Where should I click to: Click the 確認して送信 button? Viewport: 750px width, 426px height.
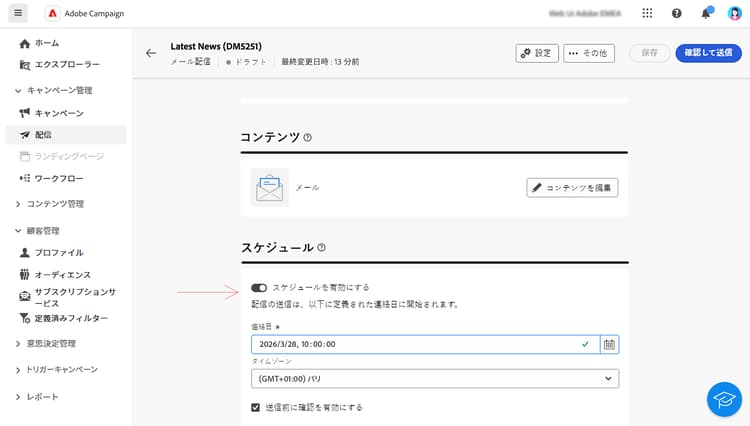708,53
